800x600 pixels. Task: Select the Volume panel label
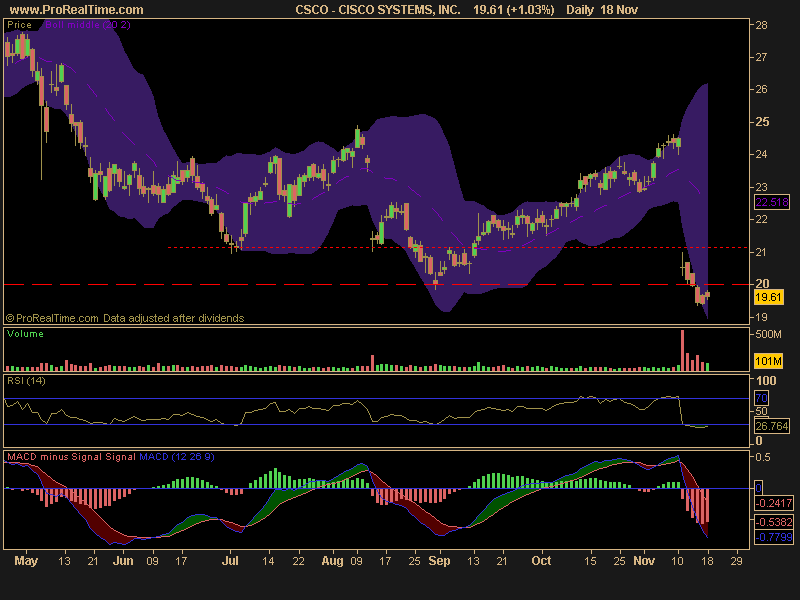click(x=25, y=334)
